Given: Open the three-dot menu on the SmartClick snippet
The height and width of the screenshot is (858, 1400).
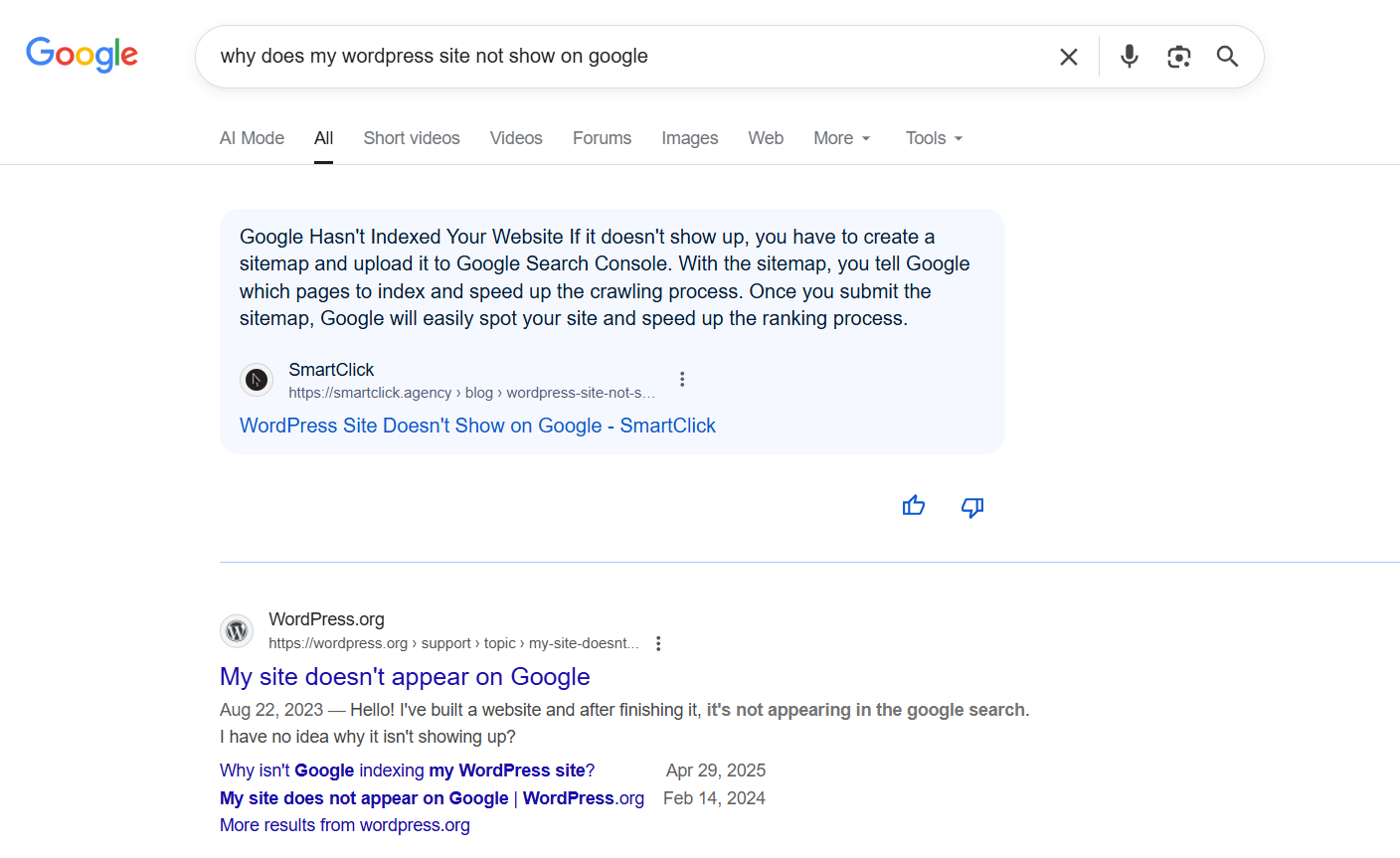Looking at the screenshot, I should pos(682,379).
